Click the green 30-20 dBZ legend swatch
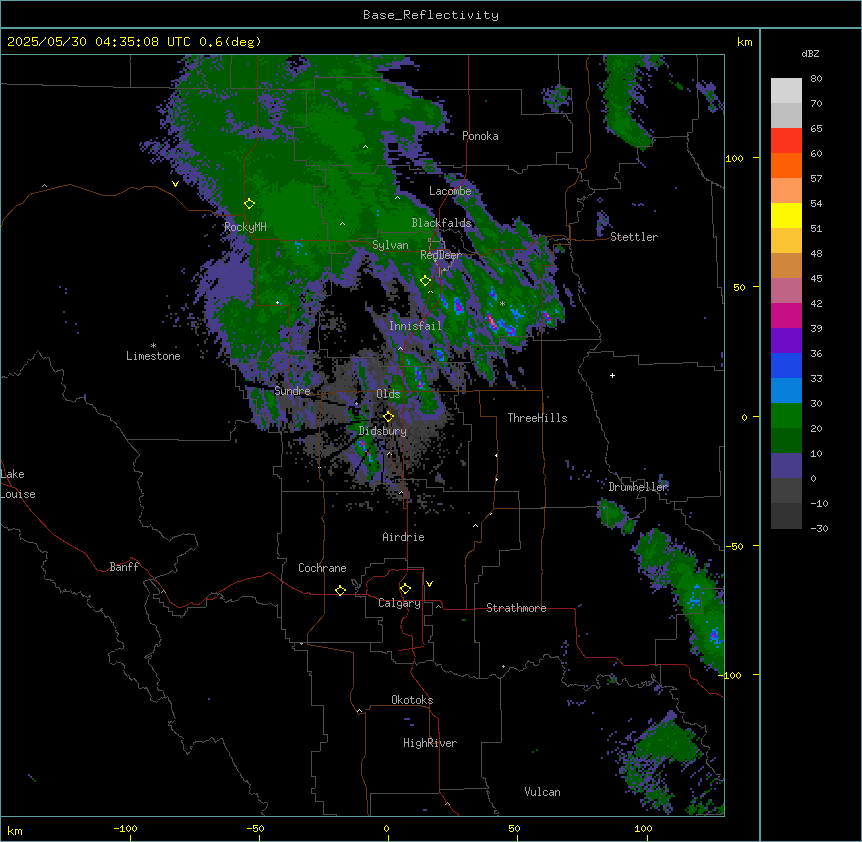Viewport: 862px width, 842px height. click(786, 416)
